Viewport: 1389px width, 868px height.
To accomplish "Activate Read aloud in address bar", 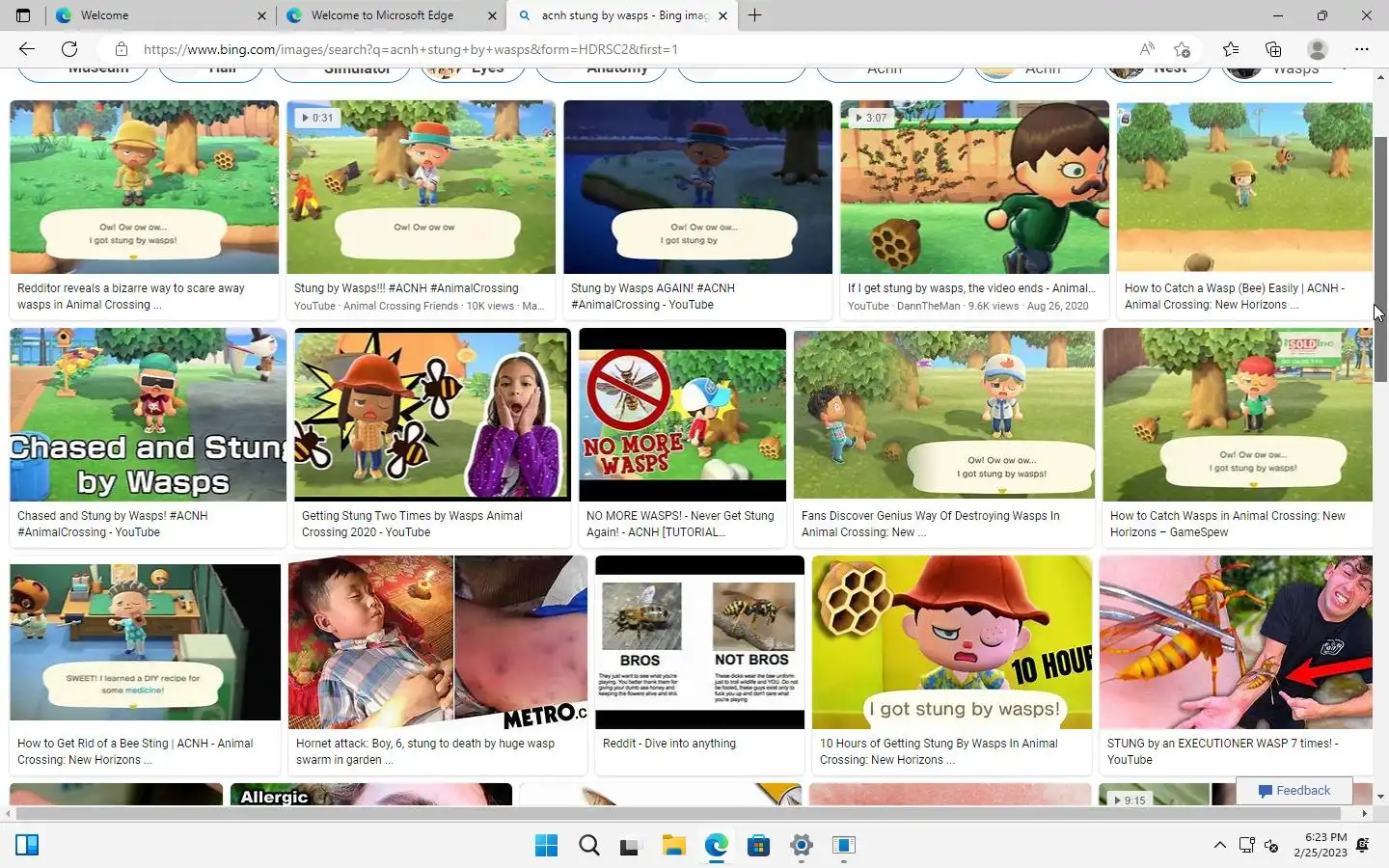I will [1147, 49].
